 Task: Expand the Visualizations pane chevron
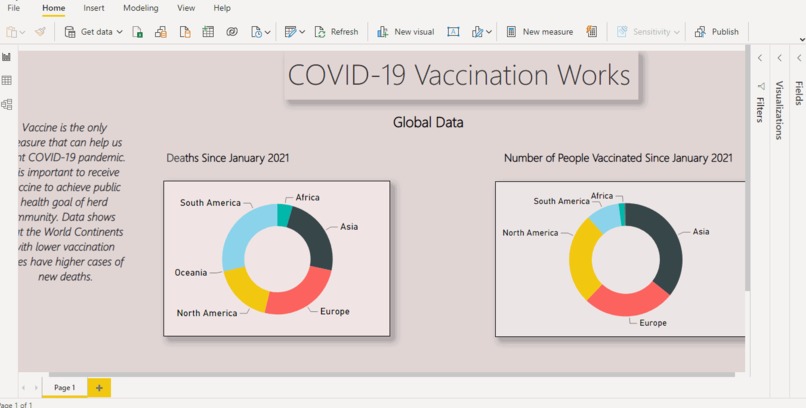coord(780,58)
